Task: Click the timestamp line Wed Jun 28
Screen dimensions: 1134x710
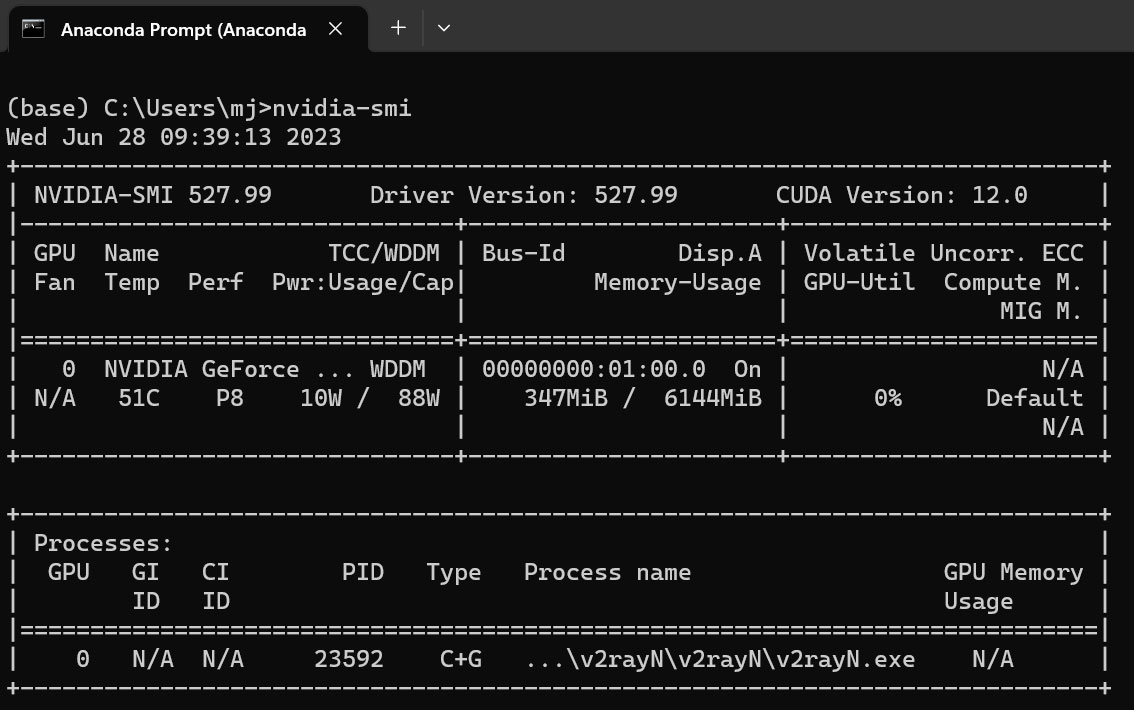Action: (173, 137)
